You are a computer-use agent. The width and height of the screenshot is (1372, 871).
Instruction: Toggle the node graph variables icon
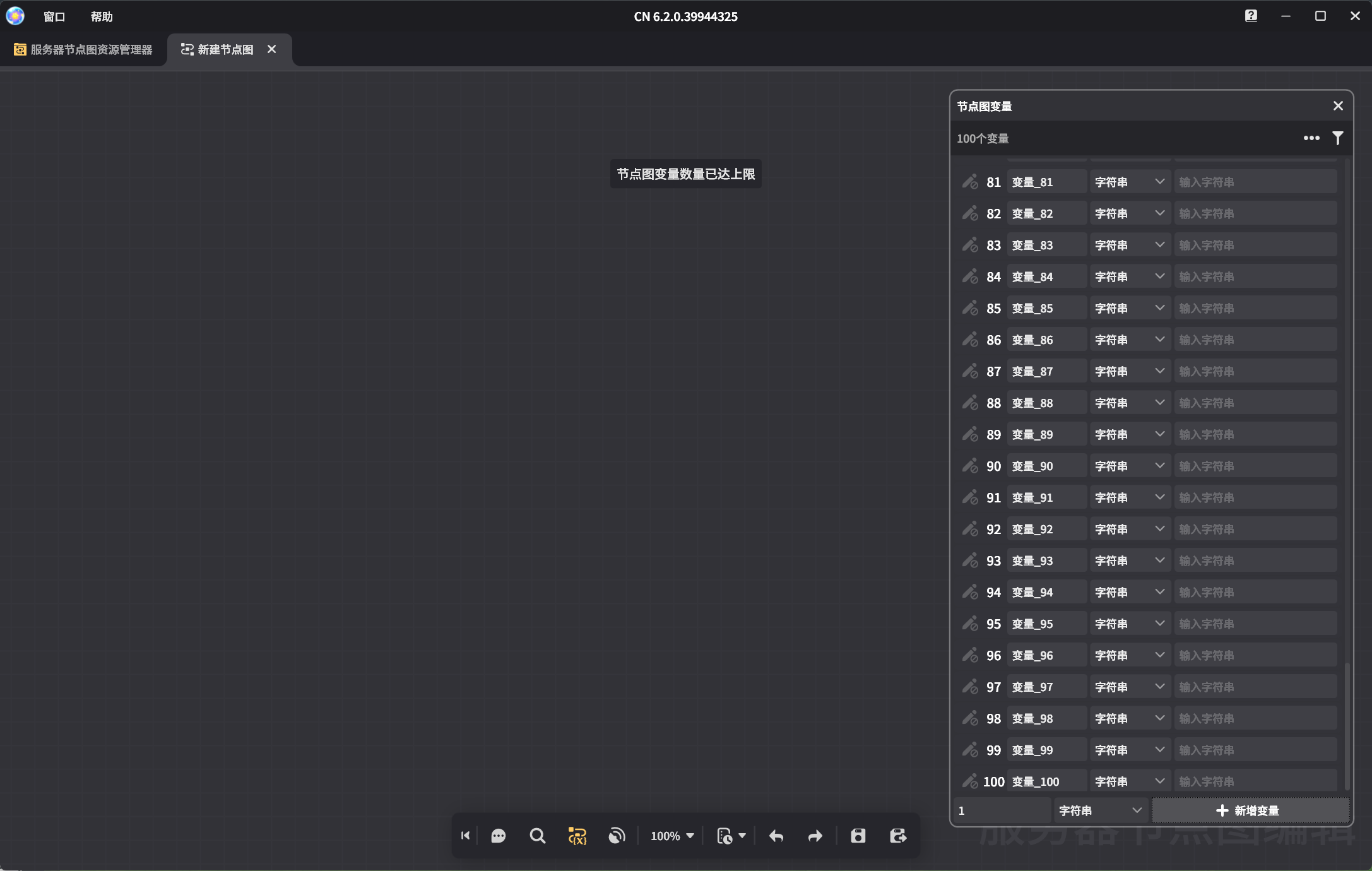point(577,836)
